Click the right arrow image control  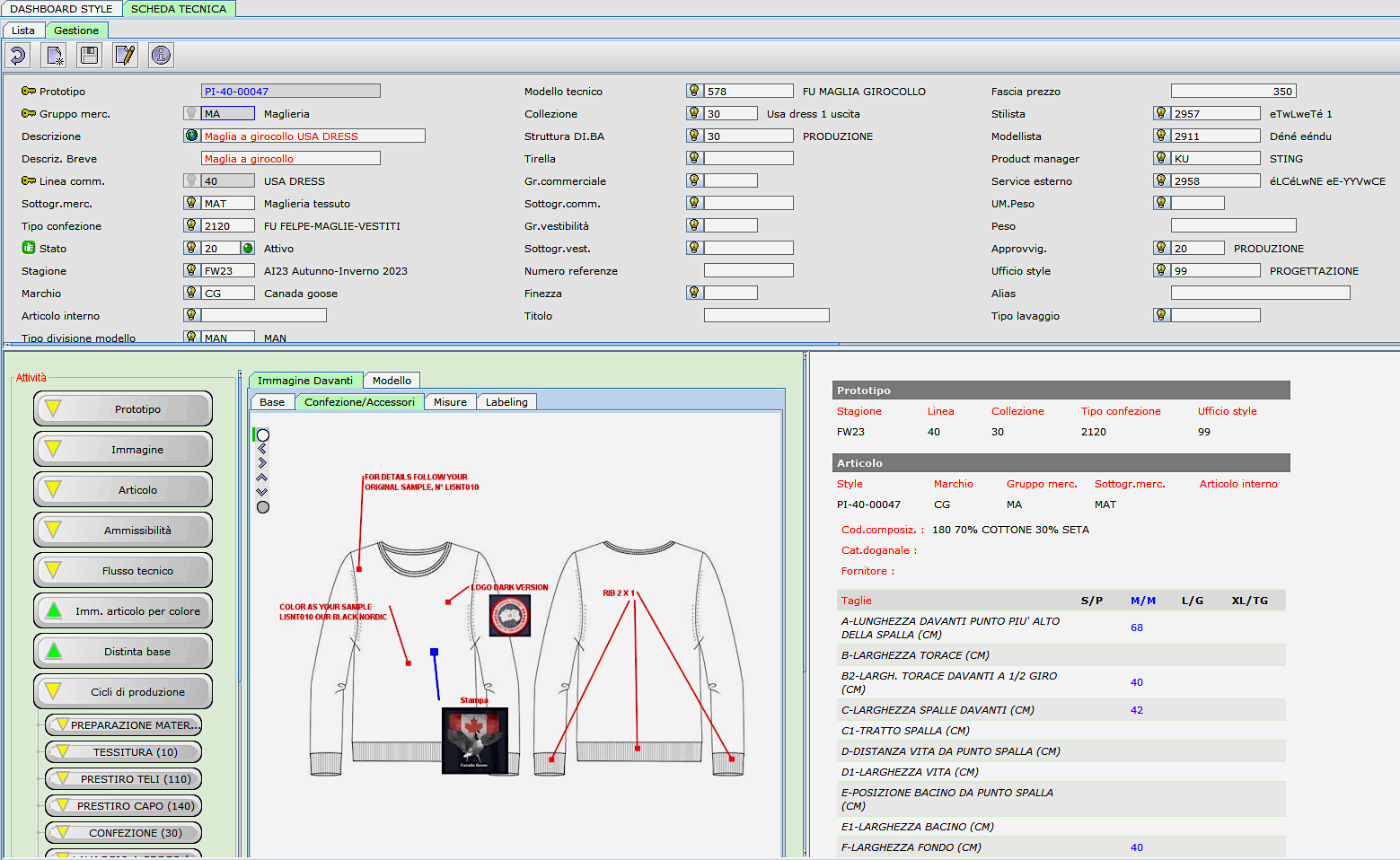262,463
